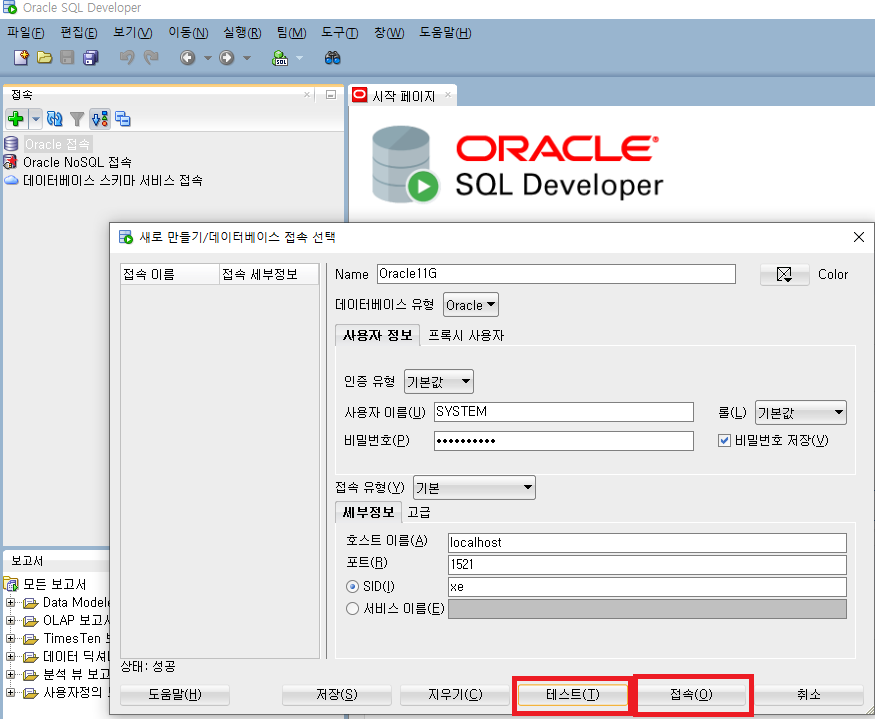Viewport: 875px width, 719px height.
Task: Open the 파일(F) menu
Action: point(26,33)
